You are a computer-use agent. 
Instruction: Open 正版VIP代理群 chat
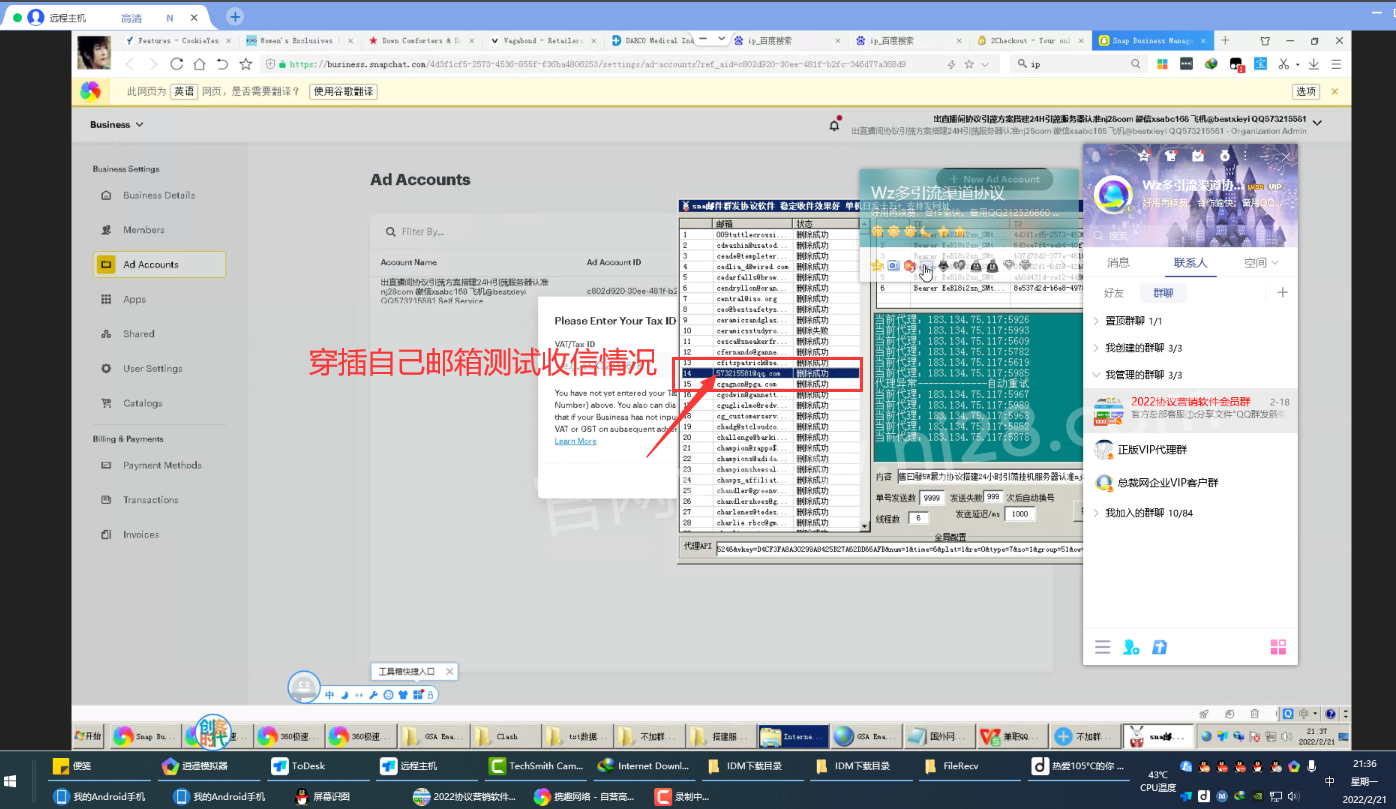[1190, 450]
